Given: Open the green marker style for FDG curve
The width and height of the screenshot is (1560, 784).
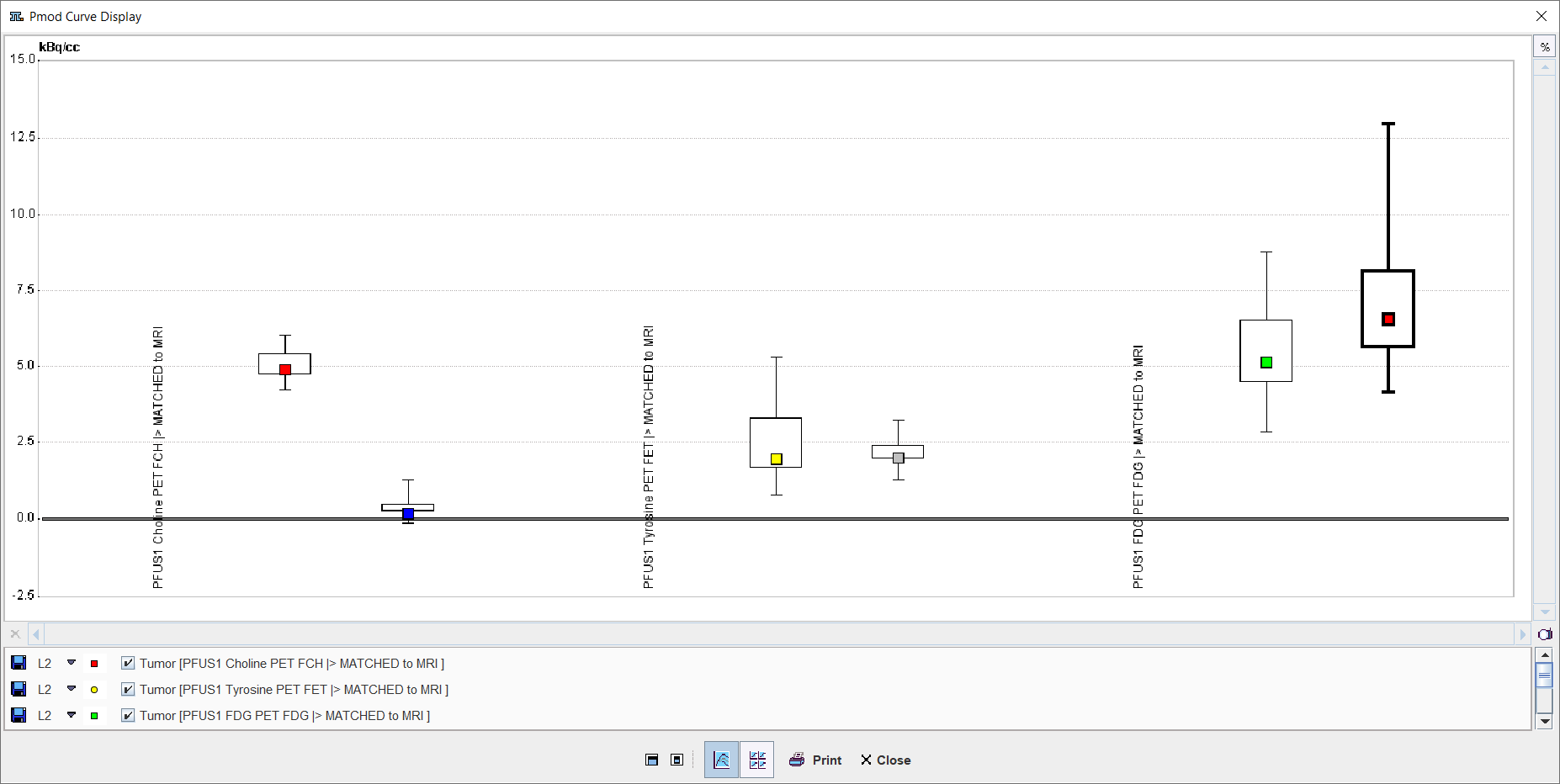Looking at the screenshot, I should pos(94,716).
